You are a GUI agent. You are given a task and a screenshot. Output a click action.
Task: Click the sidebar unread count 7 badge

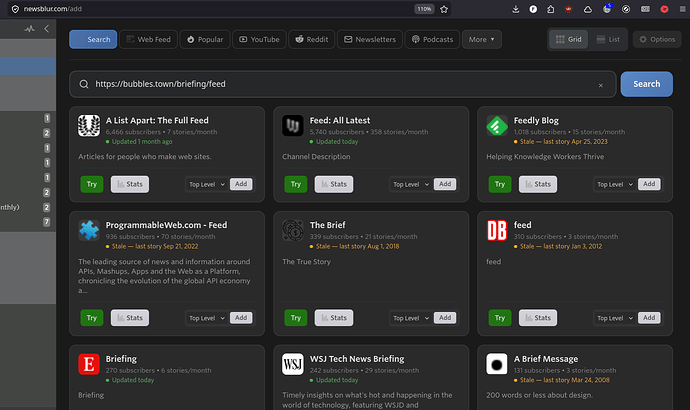click(x=47, y=222)
